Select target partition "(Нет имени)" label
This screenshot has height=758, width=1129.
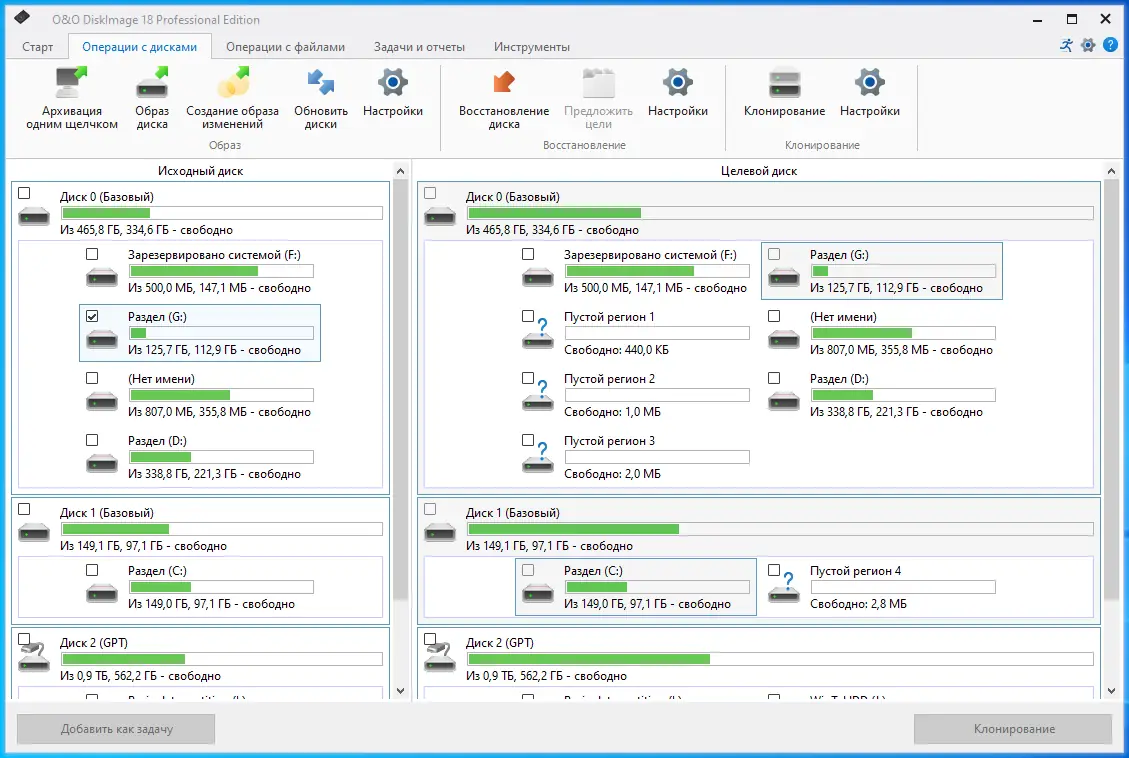843,317
